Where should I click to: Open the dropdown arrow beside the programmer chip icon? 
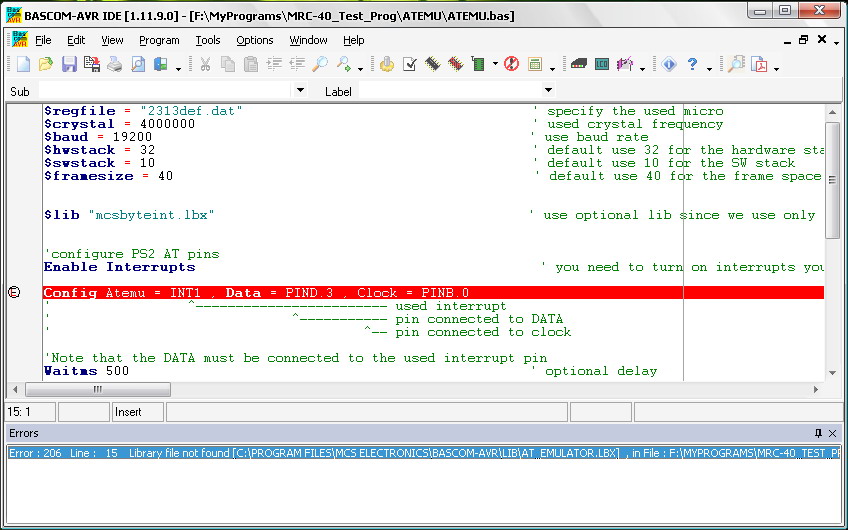tap(495, 66)
